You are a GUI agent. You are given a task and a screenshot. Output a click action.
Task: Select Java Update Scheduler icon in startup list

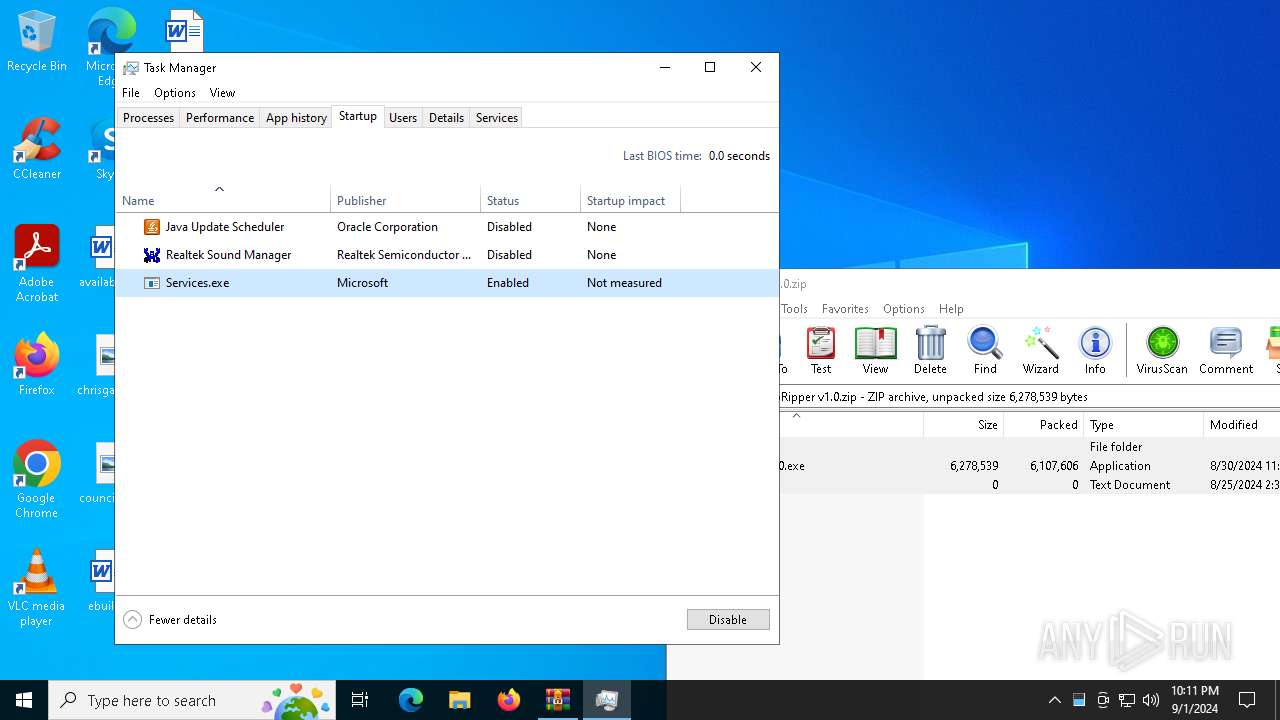click(152, 227)
